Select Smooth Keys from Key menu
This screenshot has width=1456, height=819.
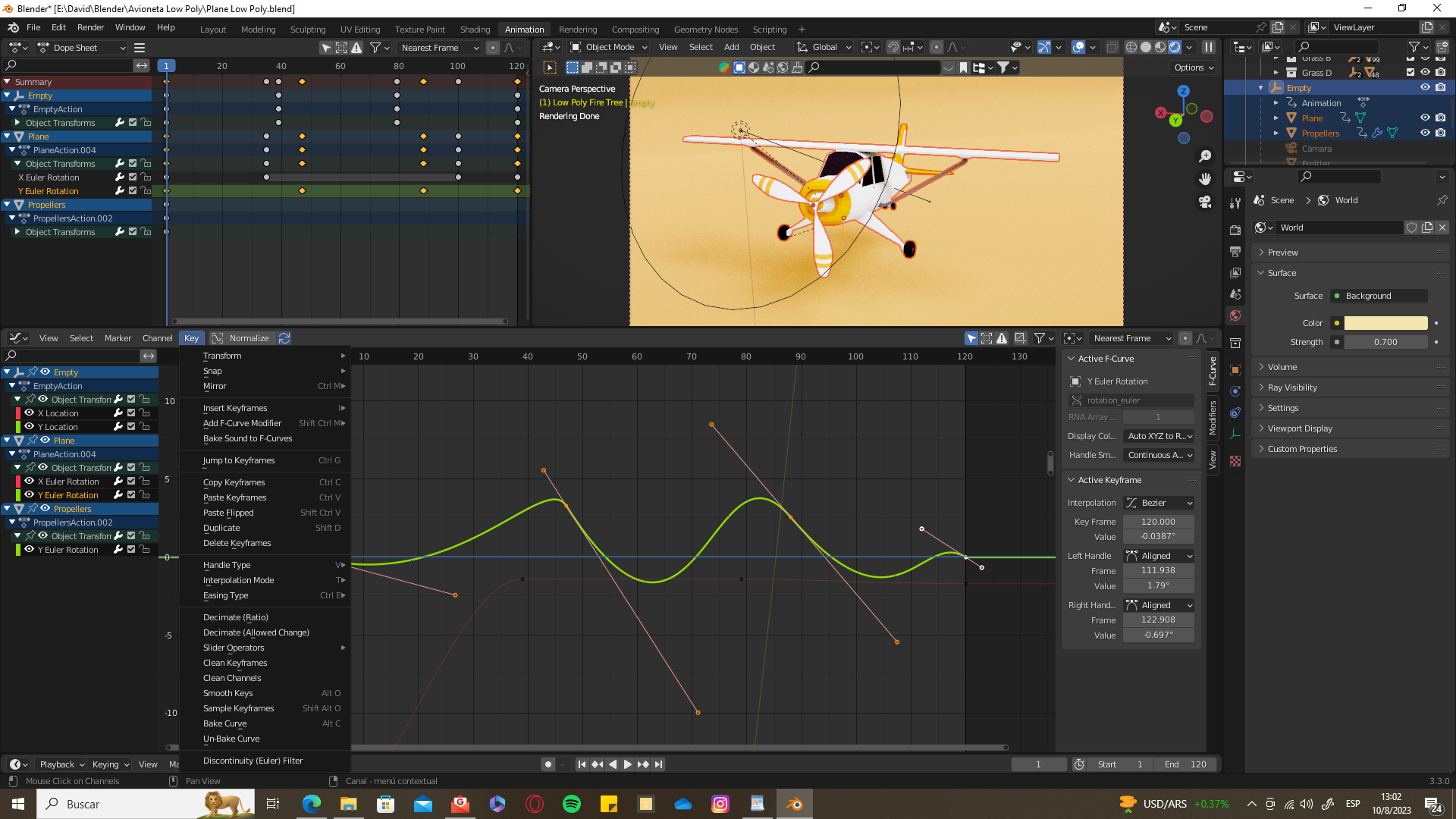tap(227, 693)
